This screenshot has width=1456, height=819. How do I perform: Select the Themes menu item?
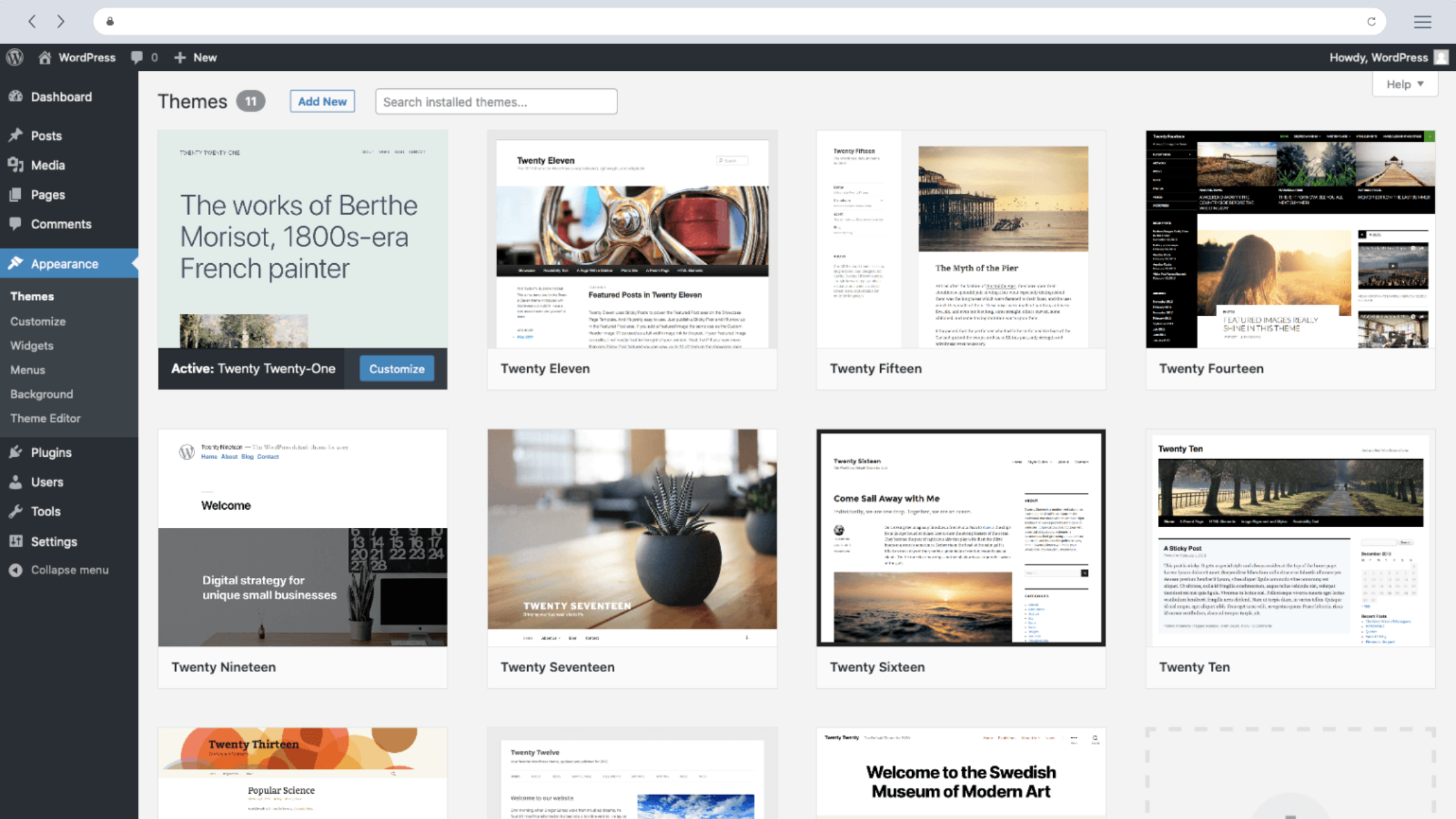pyautogui.click(x=32, y=296)
